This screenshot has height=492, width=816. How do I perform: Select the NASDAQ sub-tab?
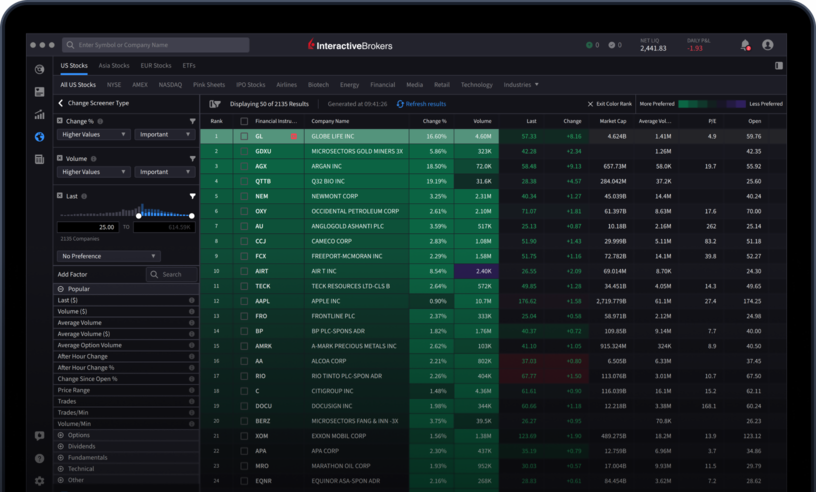170,85
